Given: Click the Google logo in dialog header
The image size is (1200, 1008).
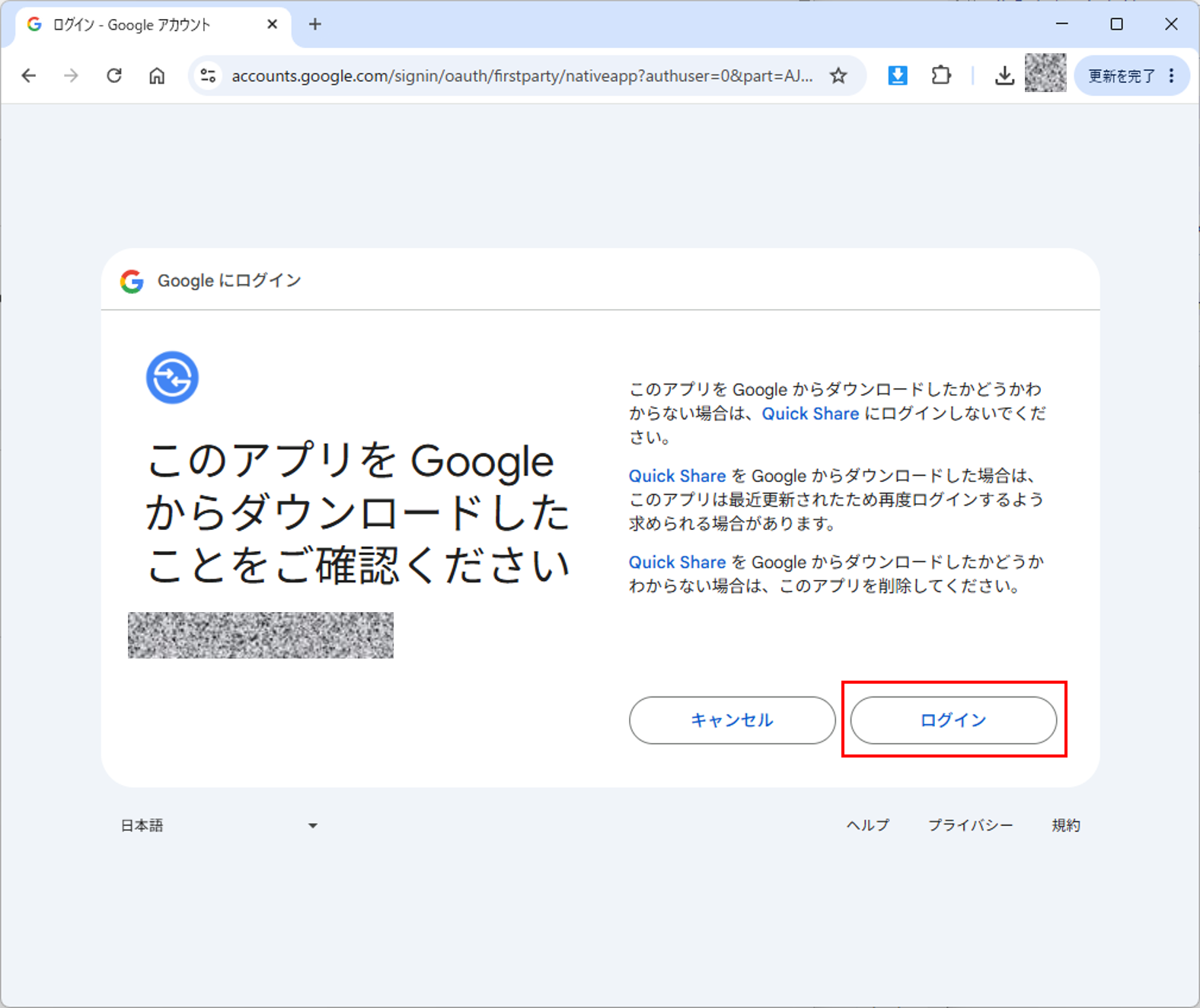Looking at the screenshot, I should (x=132, y=281).
